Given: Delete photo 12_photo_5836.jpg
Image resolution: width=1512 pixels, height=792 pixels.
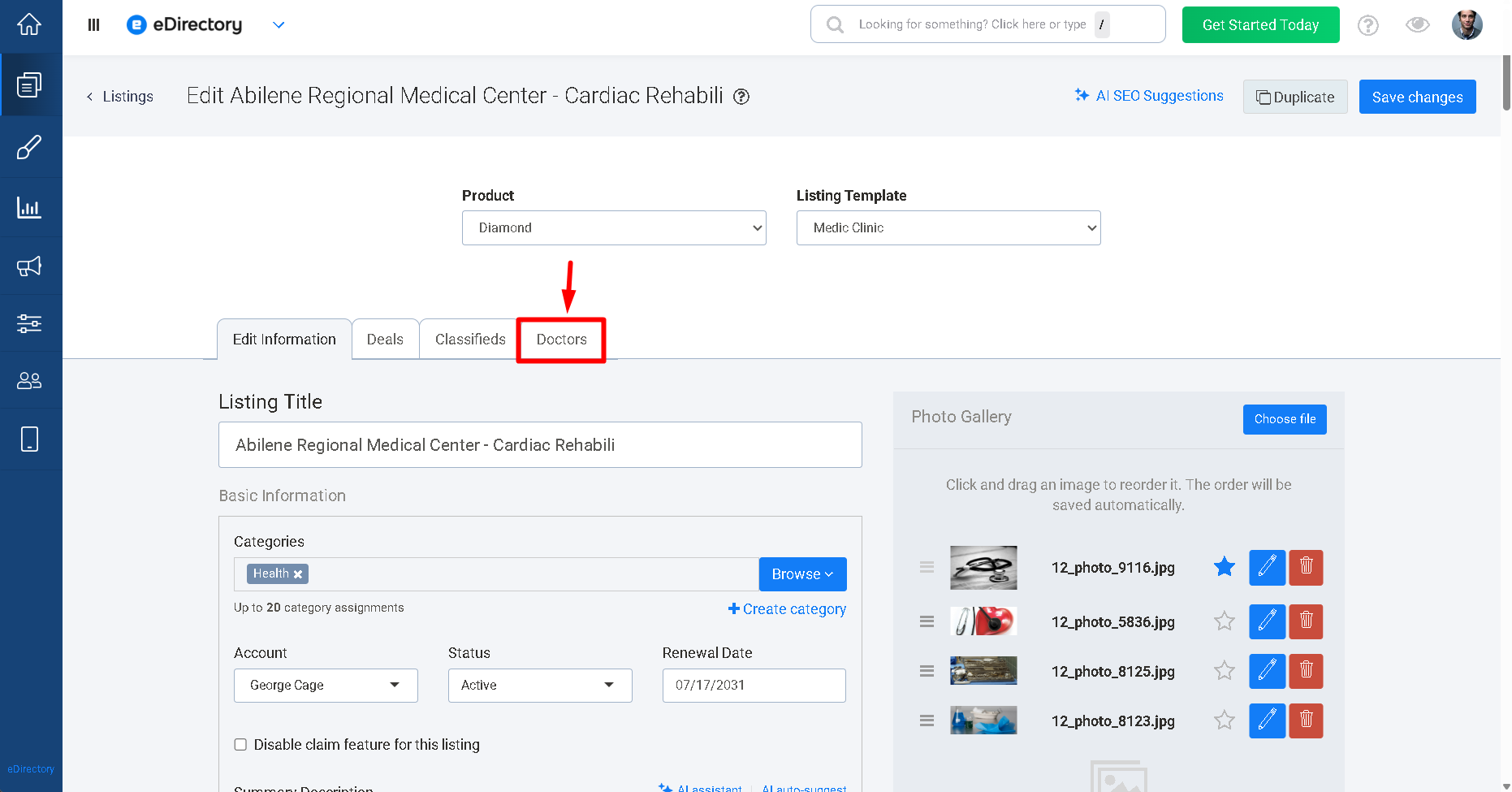Looking at the screenshot, I should click(x=1306, y=621).
